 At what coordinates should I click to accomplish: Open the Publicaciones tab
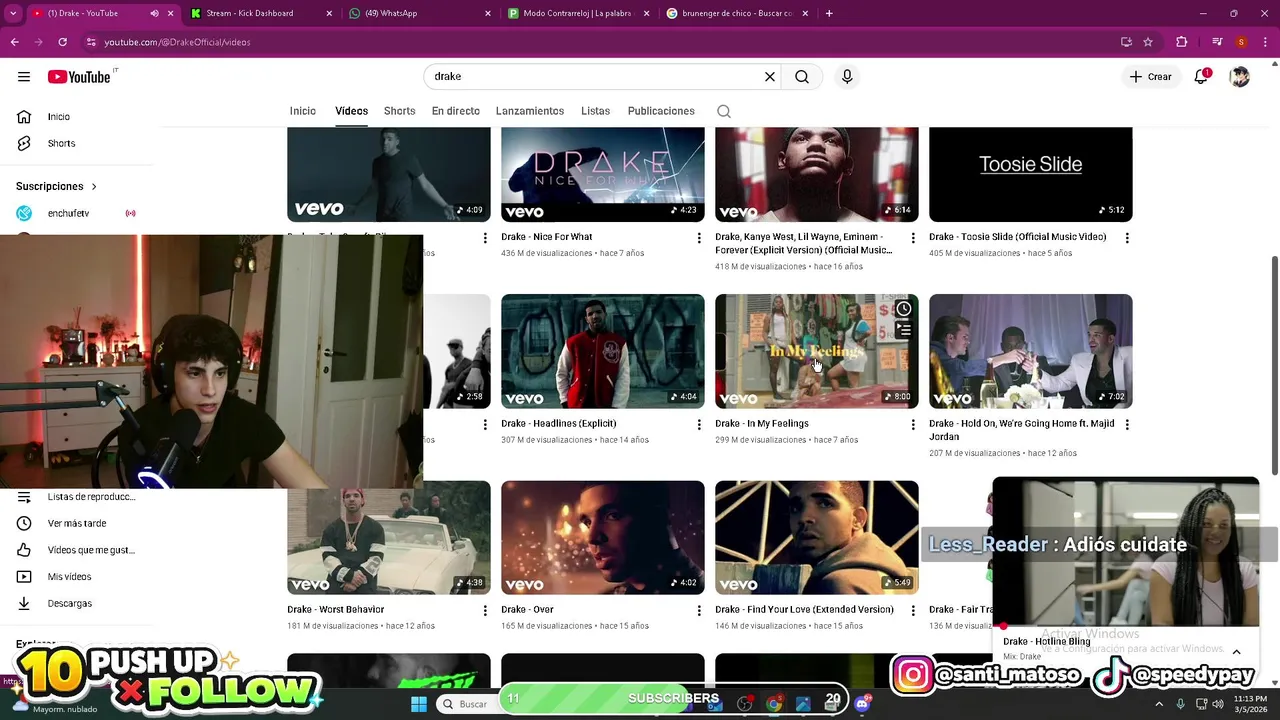point(661,111)
